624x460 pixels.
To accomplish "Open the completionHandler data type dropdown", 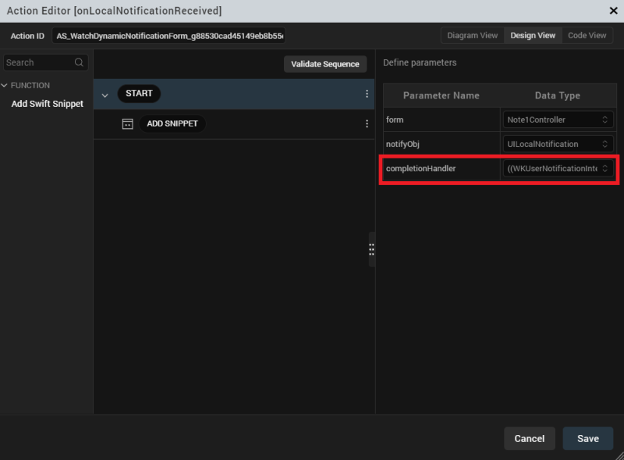I will pyautogui.click(x=558, y=169).
